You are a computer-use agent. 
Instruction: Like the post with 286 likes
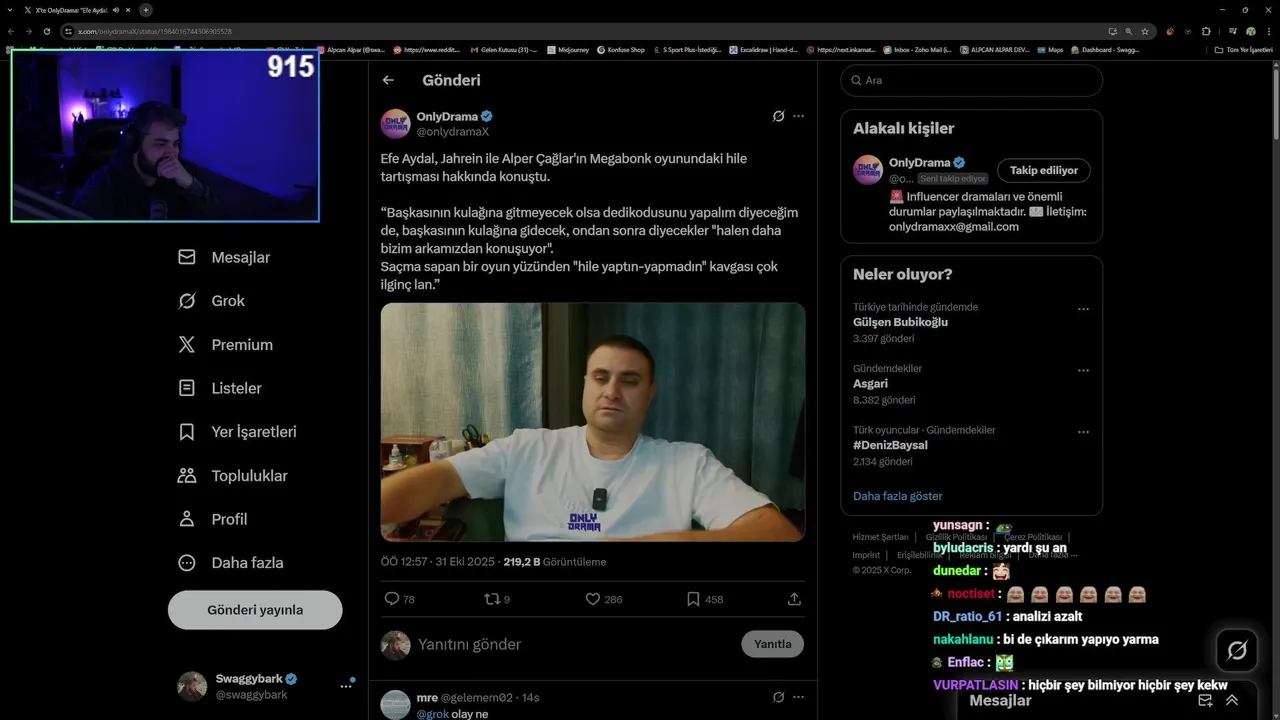pos(593,599)
